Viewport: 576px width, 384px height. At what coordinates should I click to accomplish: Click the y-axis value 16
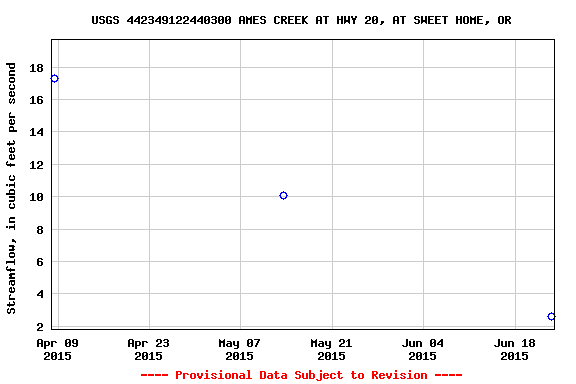36,100
